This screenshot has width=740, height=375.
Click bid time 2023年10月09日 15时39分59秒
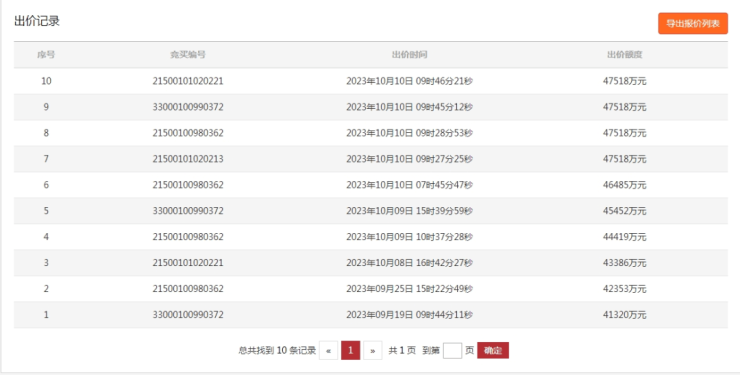[x=409, y=211]
